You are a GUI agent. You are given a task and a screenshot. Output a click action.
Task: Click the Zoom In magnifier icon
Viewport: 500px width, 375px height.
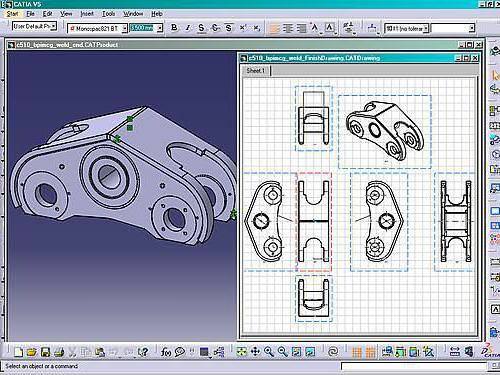[x=269, y=351]
